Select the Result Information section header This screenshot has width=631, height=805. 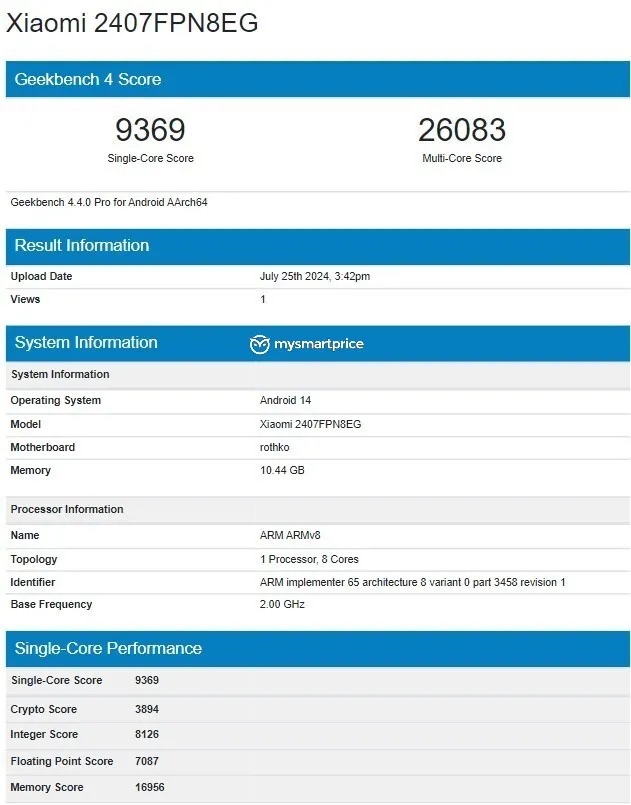pos(82,246)
